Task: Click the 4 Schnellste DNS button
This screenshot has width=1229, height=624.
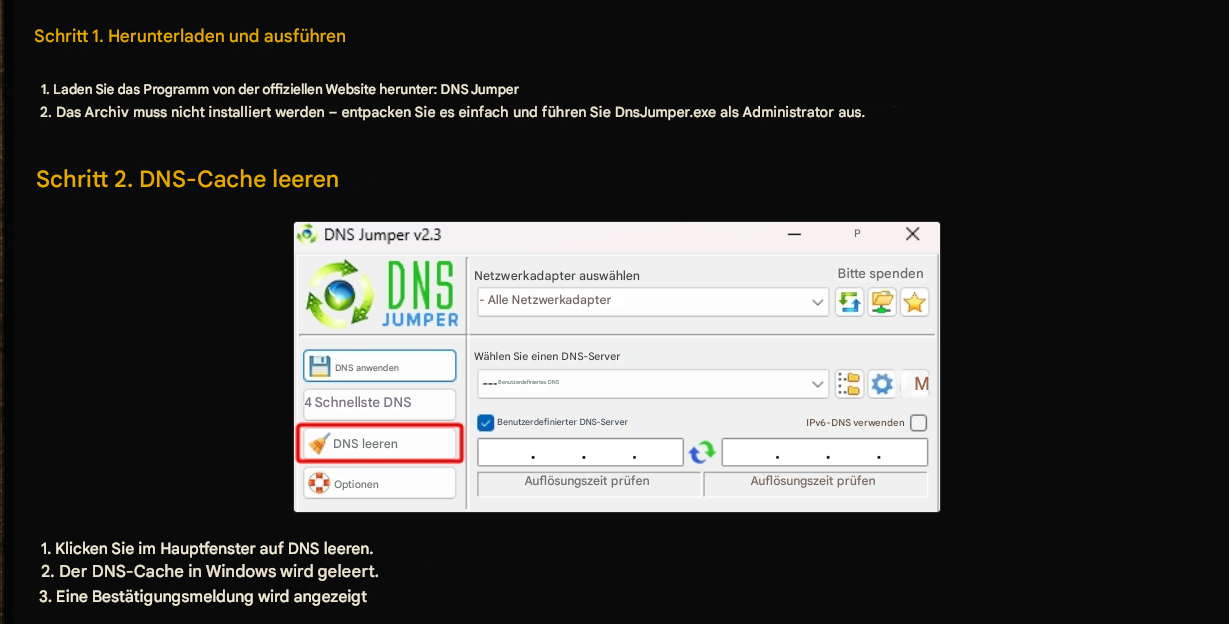Action: tap(380, 402)
